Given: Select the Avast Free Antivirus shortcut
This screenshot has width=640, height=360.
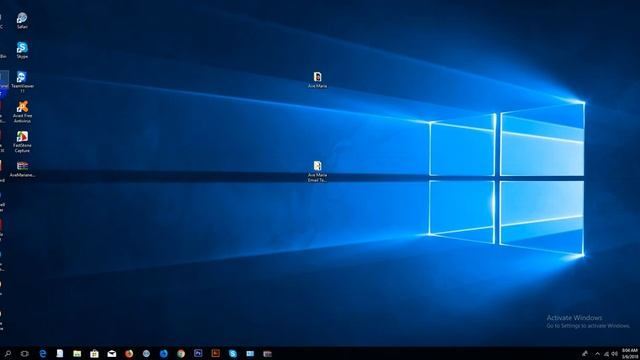Looking at the screenshot, I should (22, 112).
